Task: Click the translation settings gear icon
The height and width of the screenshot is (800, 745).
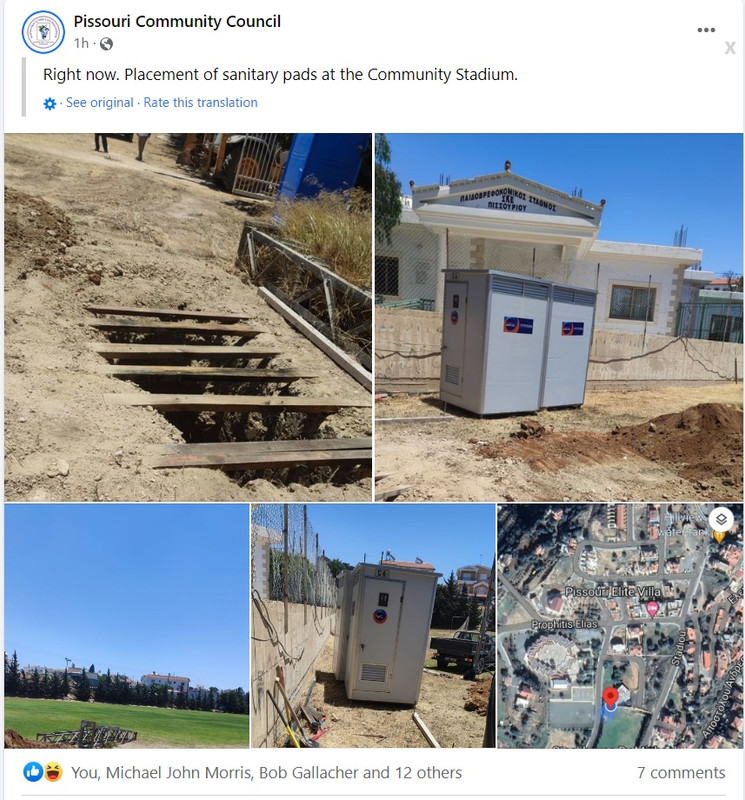Action: click(49, 104)
